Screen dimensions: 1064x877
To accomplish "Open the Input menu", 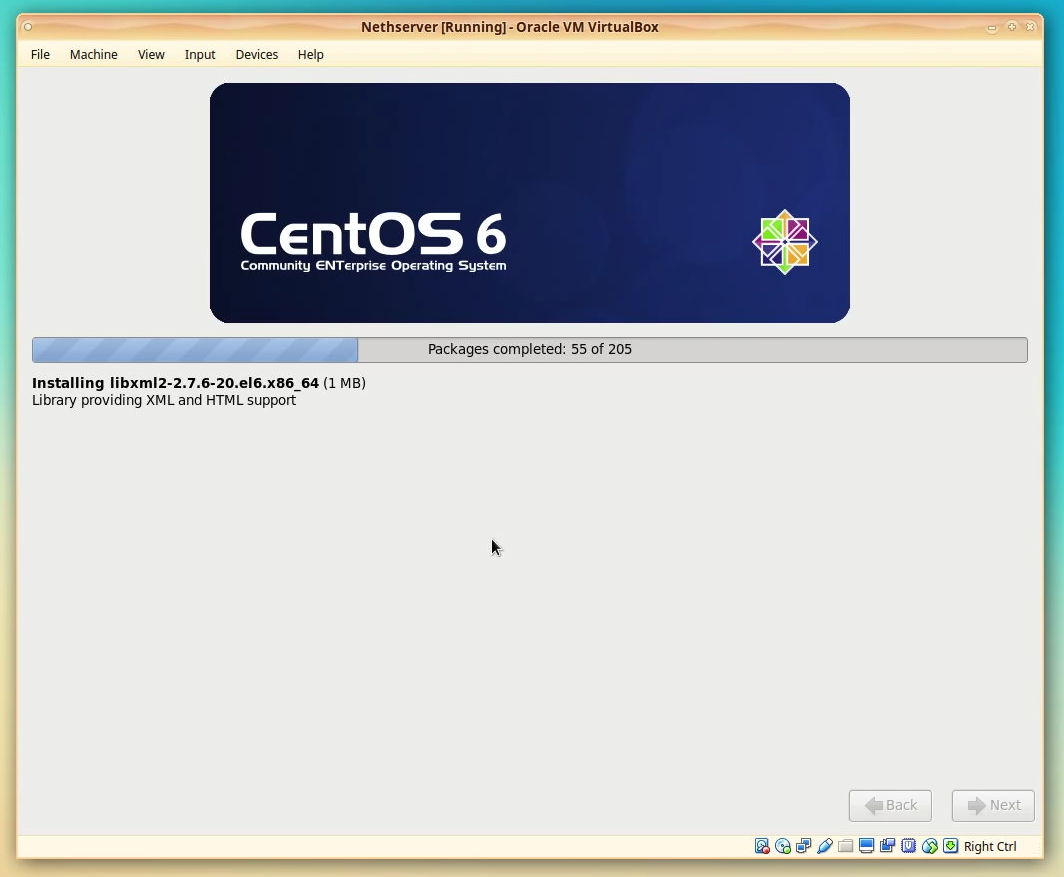I will click(x=200, y=54).
